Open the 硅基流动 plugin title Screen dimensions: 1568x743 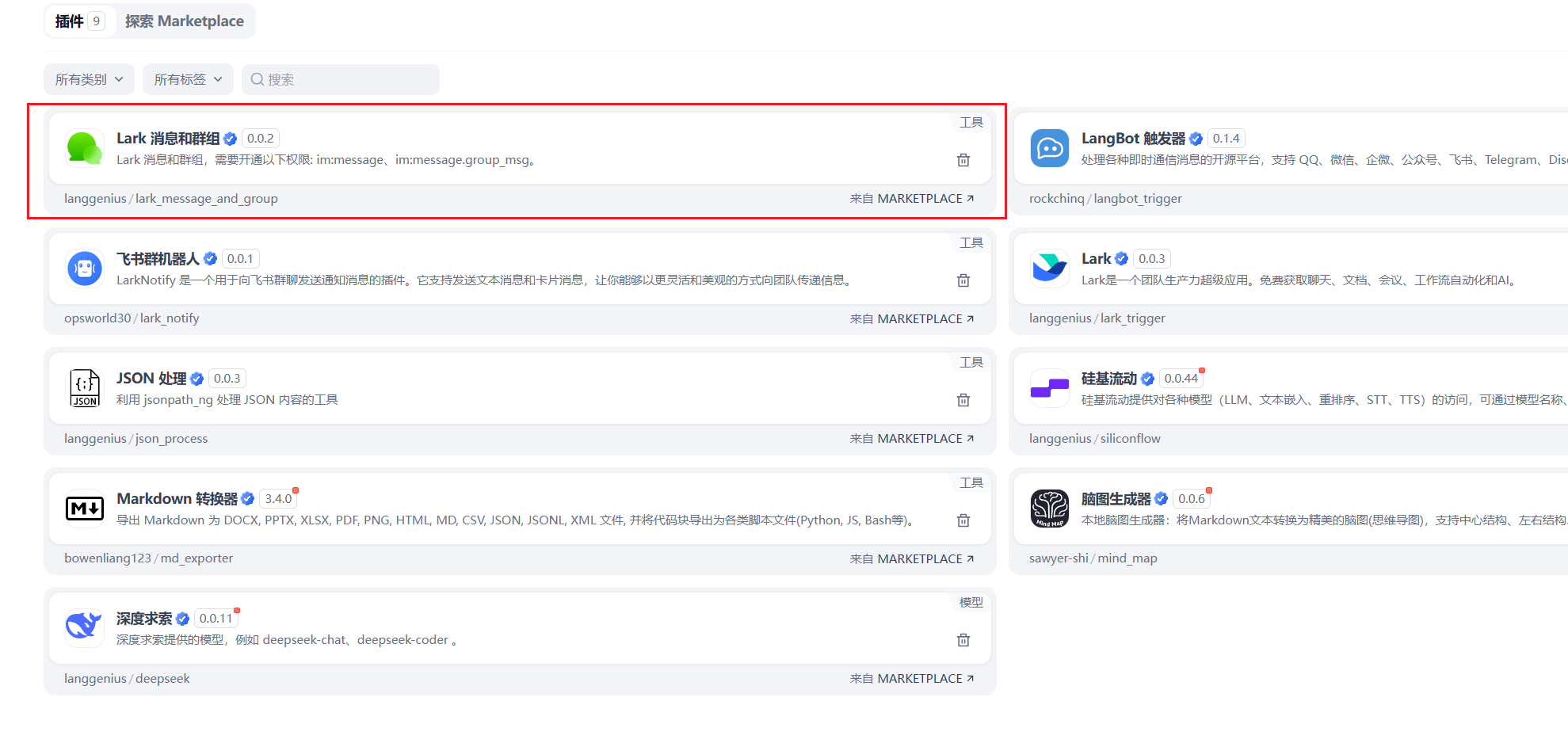tap(1109, 379)
